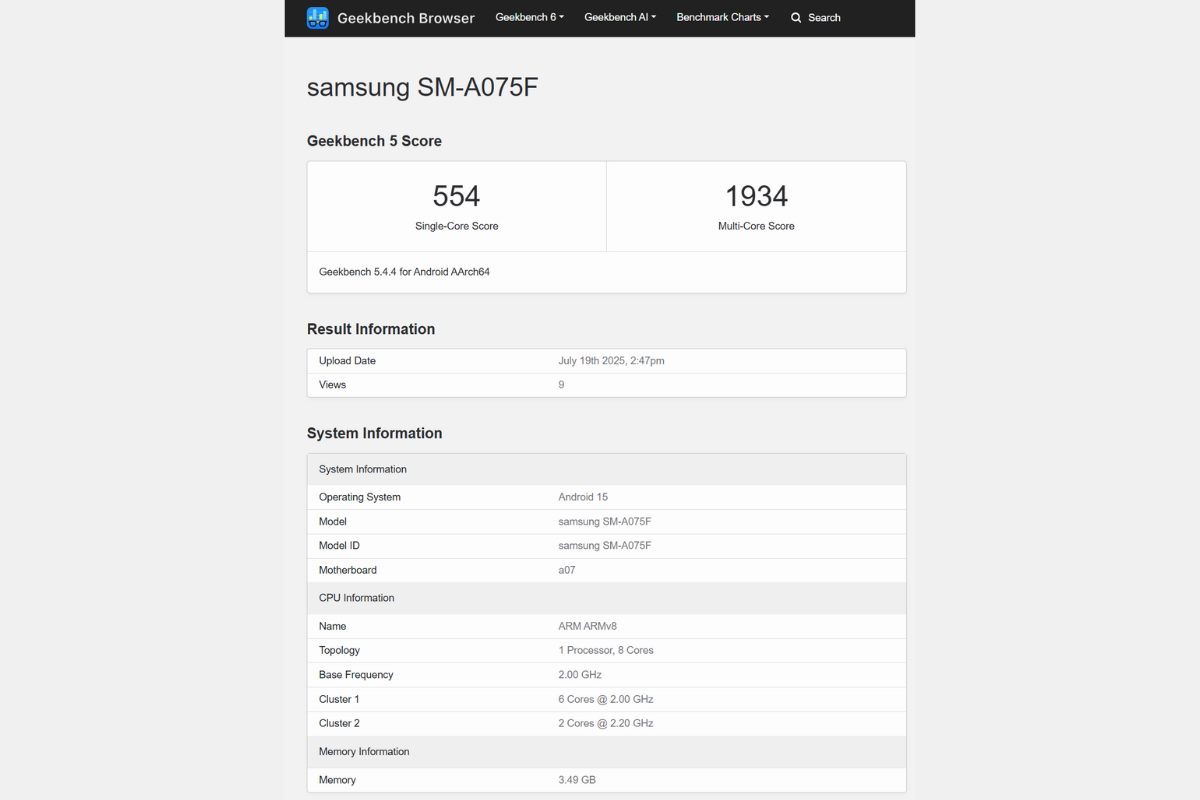The width and height of the screenshot is (1200, 800).
Task: Click the Memory Information header row
Action: click(606, 752)
